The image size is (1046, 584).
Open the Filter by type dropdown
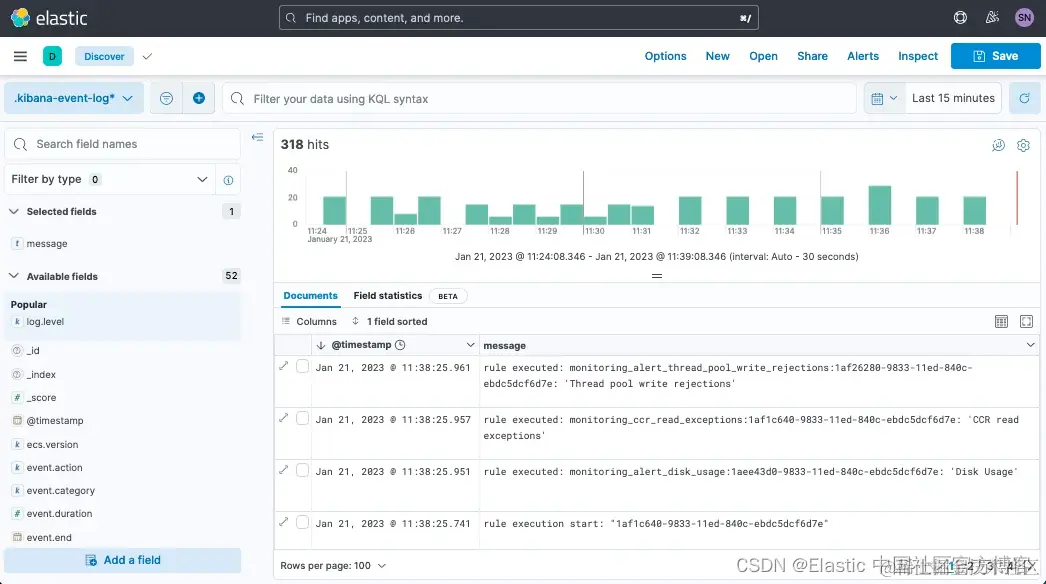click(109, 180)
